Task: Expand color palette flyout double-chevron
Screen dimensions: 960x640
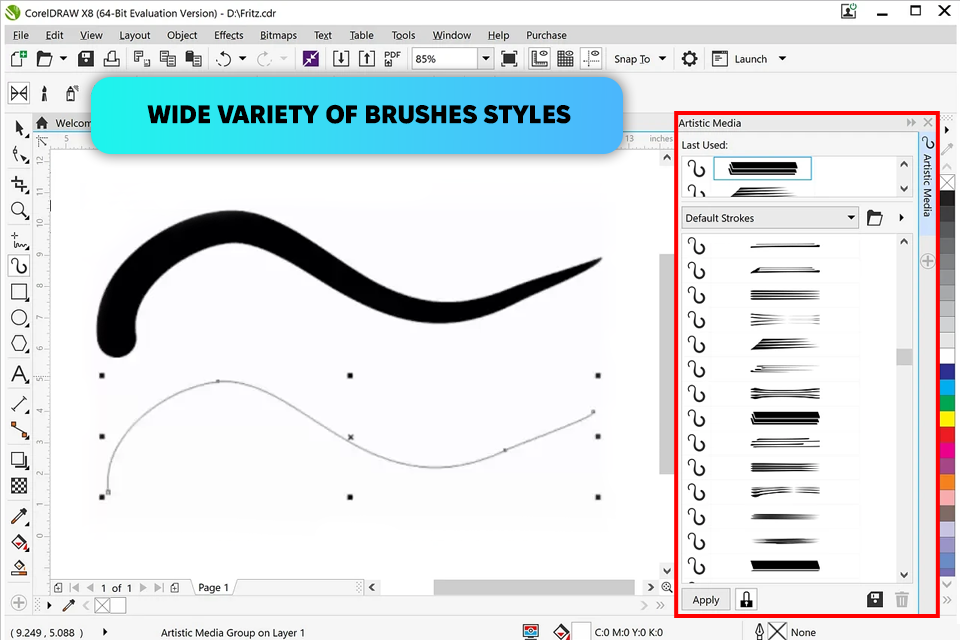Action: click(948, 600)
